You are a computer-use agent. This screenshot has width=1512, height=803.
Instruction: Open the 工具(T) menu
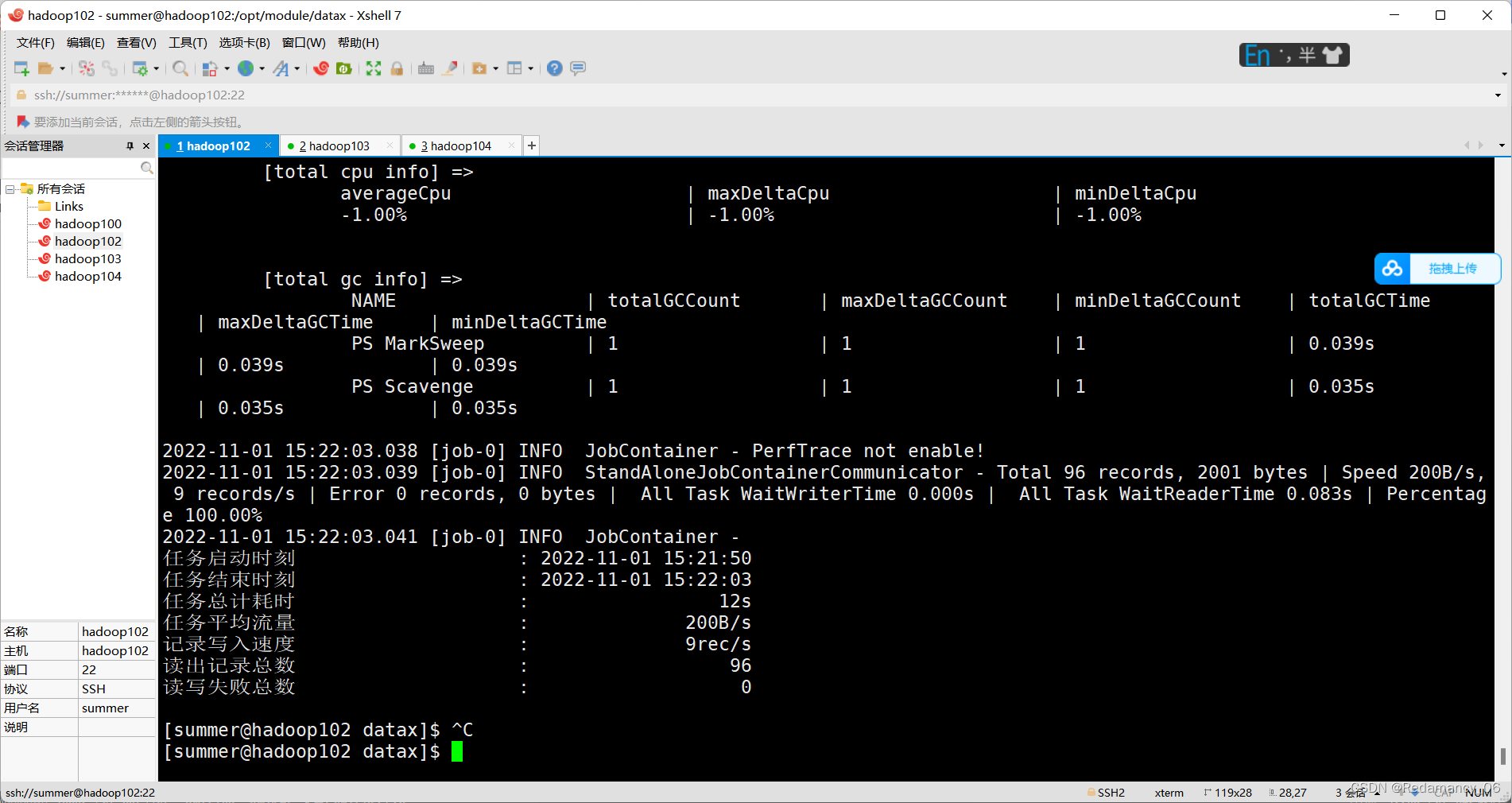[188, 43]
